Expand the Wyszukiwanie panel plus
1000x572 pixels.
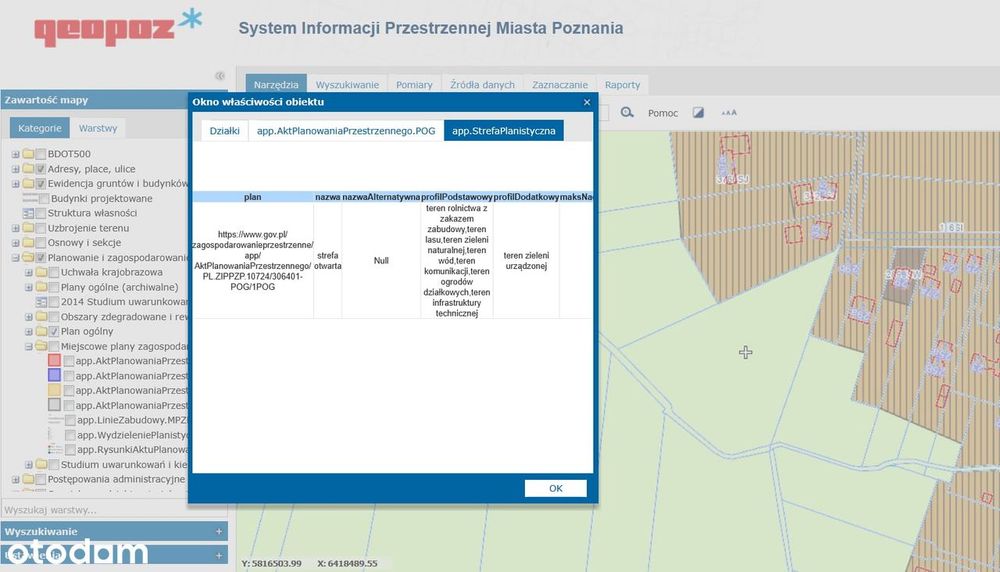[x=219, y=531]
